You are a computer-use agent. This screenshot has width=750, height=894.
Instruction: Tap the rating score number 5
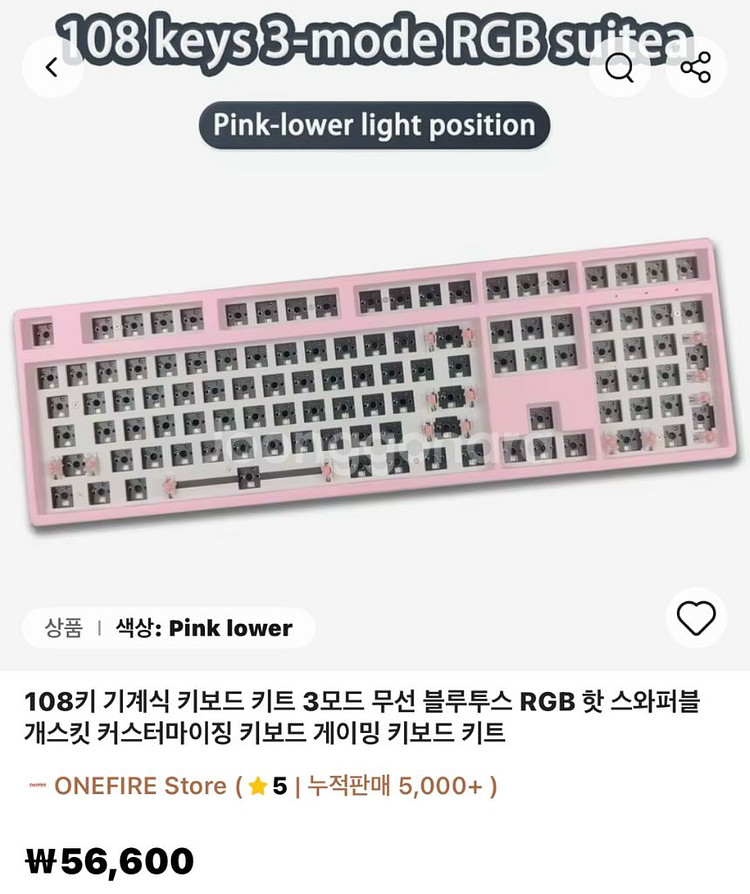[x=280, y=786]
